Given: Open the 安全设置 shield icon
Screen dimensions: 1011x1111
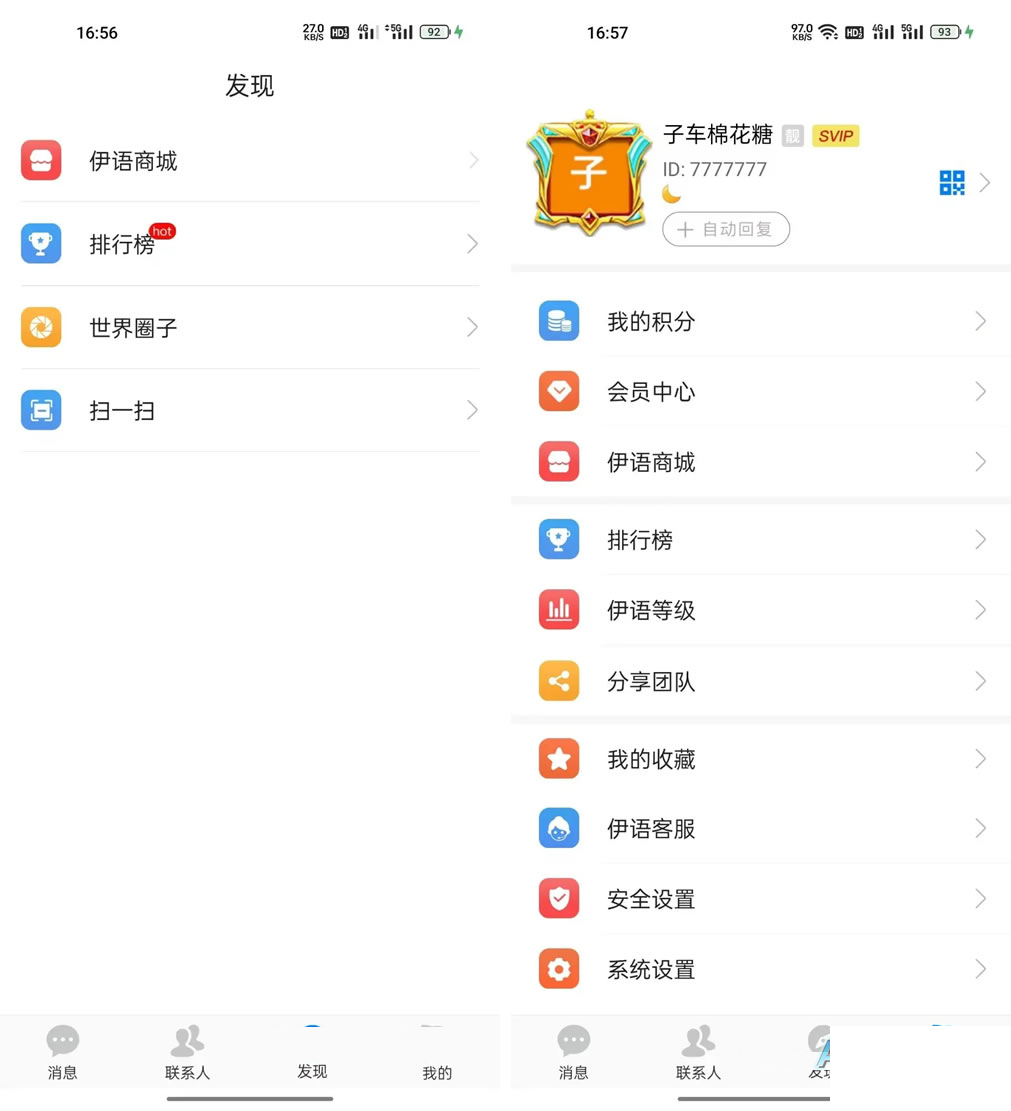Looking at the screenshot, I should [x=559, y=899].
